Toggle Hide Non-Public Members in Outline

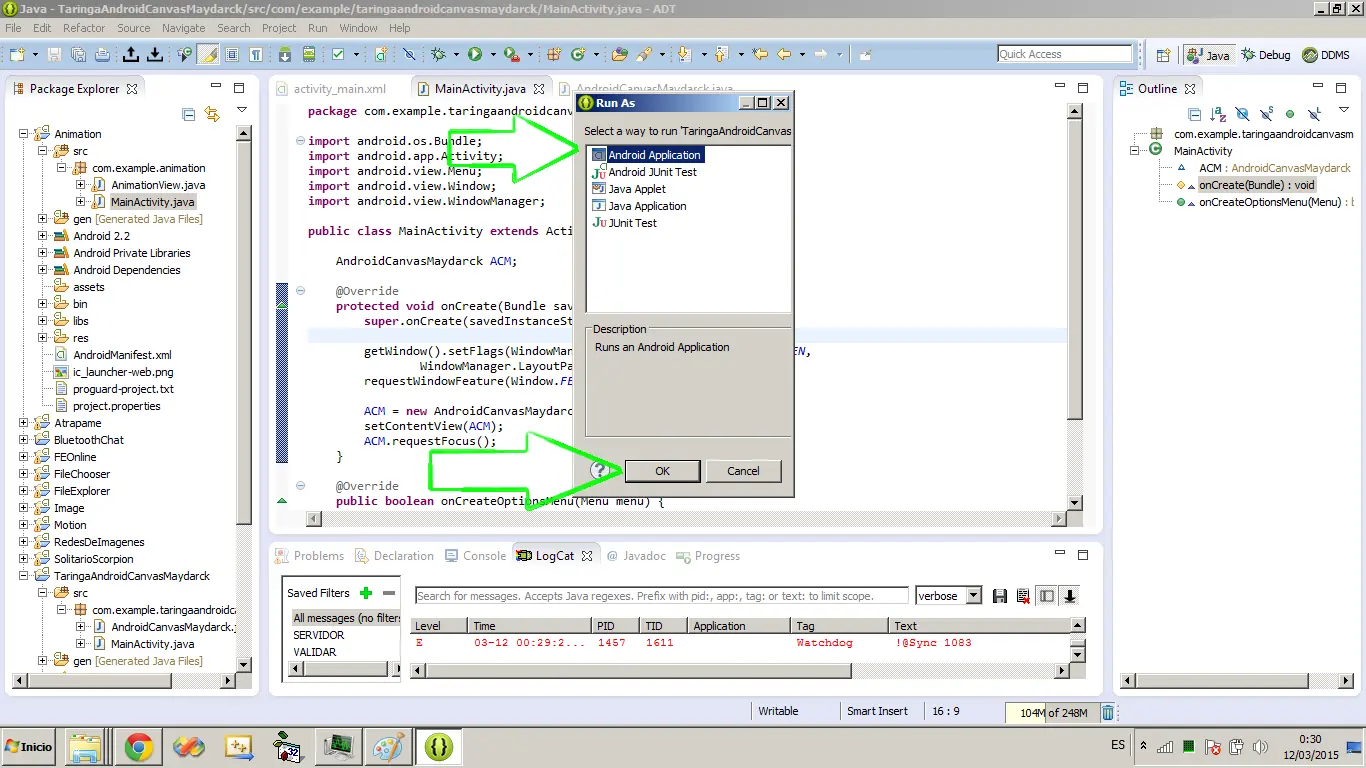[1290, 115]
